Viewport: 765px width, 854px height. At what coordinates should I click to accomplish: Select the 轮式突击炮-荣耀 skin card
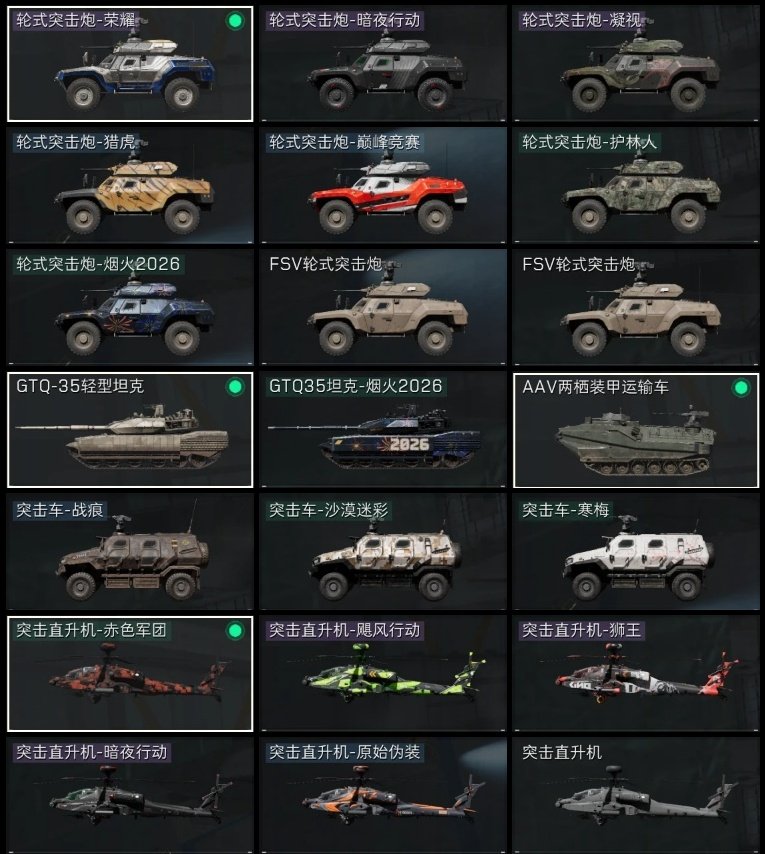pos(130,64)
